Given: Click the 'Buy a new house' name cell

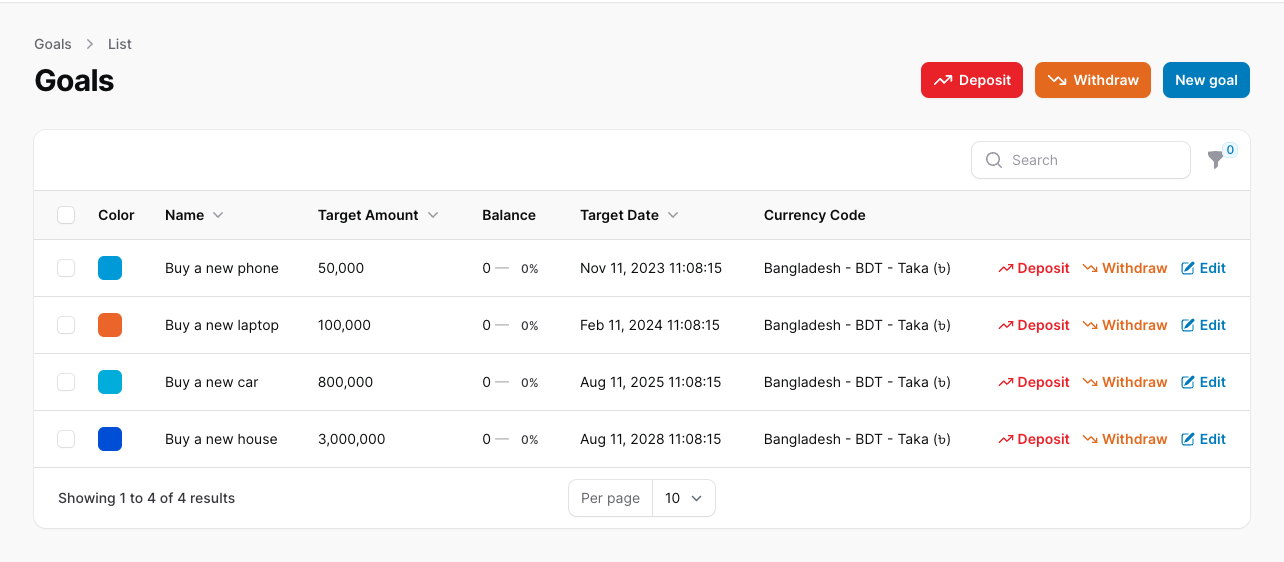Looking at the screenshot, I should 221,439.
